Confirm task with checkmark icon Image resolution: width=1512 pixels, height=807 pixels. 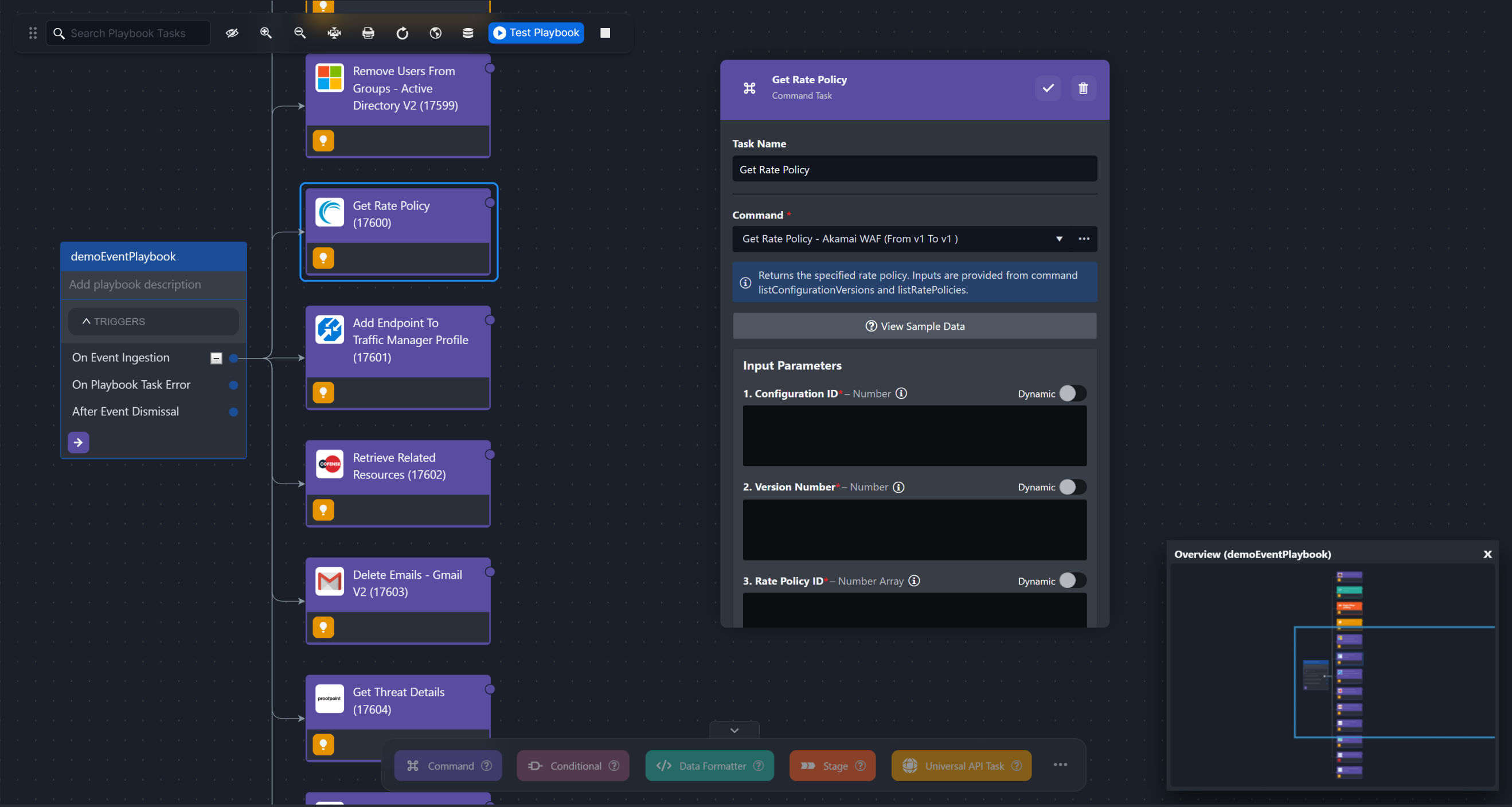(x=1048, y=88)
